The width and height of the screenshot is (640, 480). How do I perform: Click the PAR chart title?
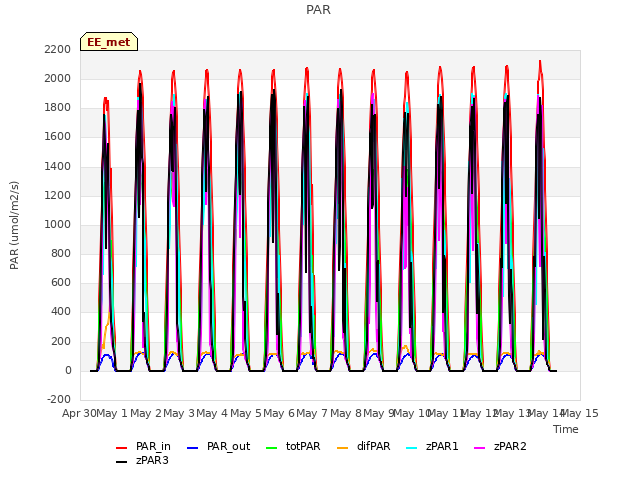[318, 10]
